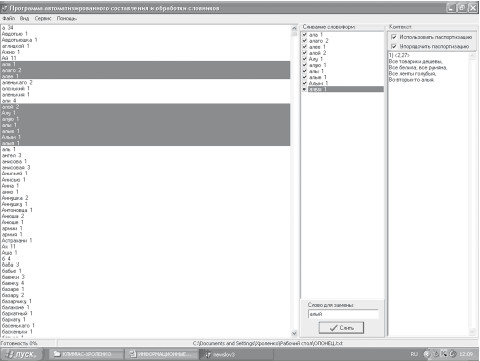Select the highlighted last item in the merge list
This screenshot has height=361, width=480.
(346, 89)
